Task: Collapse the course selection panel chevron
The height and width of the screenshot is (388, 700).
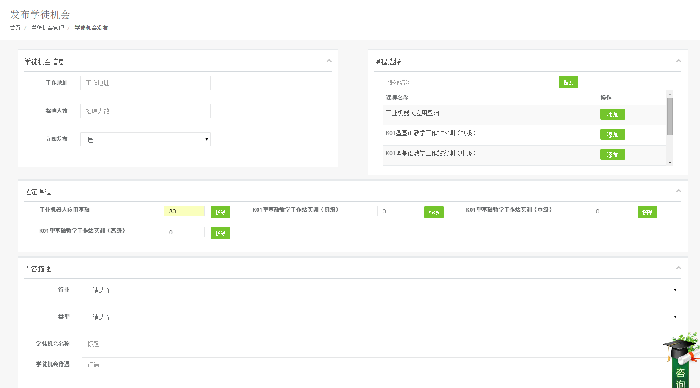Action: 678,61
